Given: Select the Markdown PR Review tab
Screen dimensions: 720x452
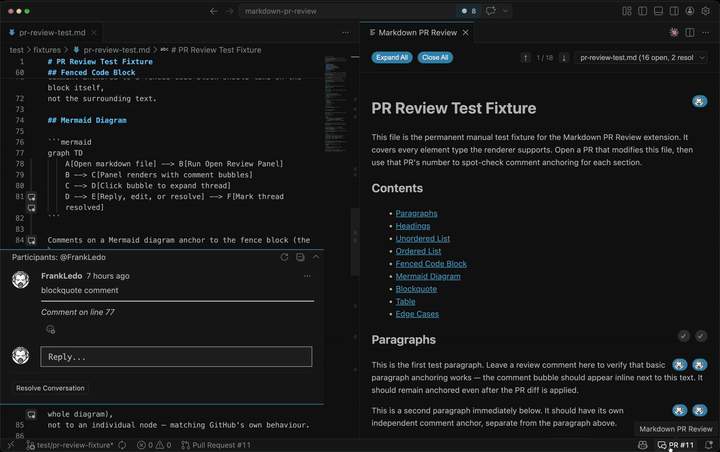Looking at the screenshot, I should [417, 33].
